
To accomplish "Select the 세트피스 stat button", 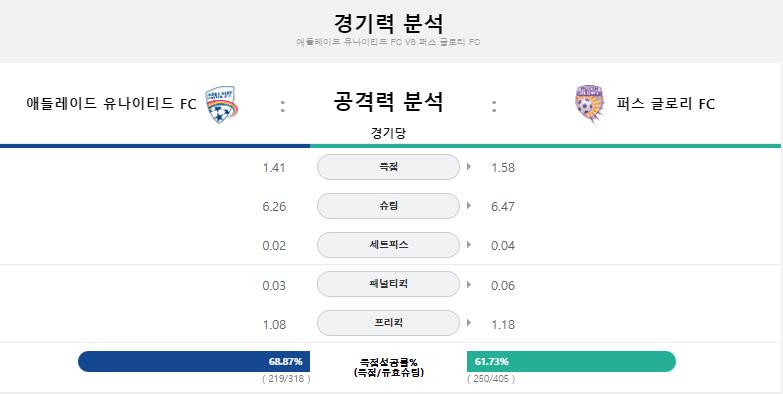I will click(388, 245).
